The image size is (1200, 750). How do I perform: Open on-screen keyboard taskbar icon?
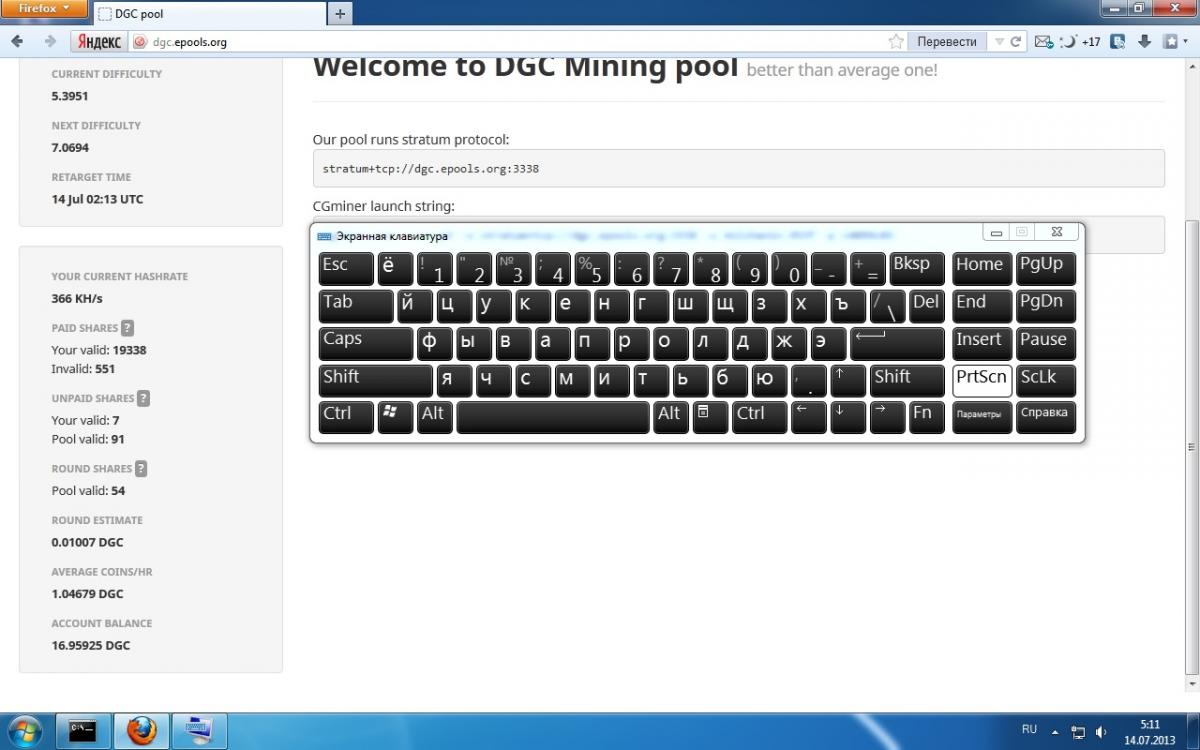coord(198,731)
